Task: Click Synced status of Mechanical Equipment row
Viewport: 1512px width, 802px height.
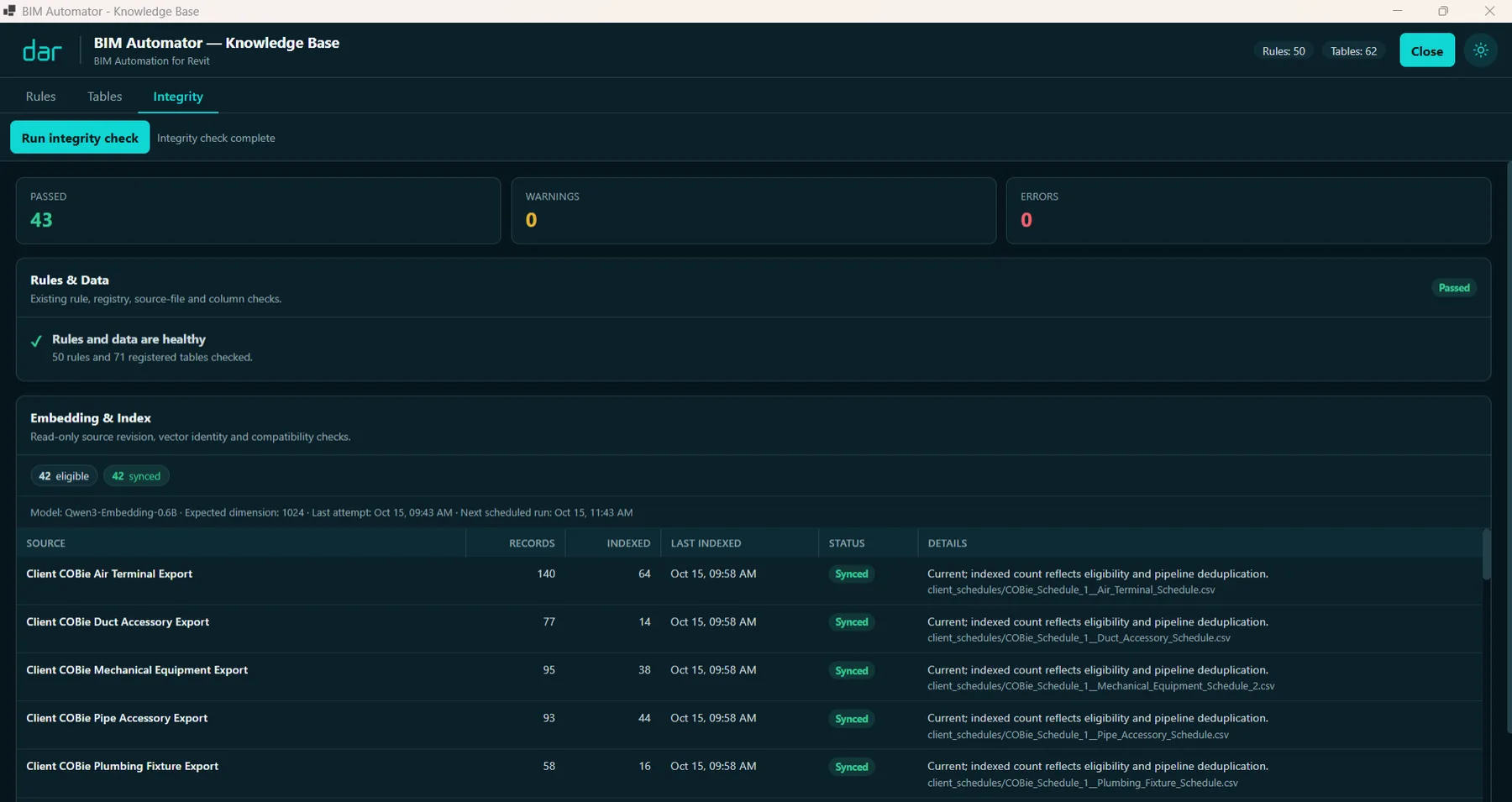Action: pyautogui.click(x=851, y=671)
